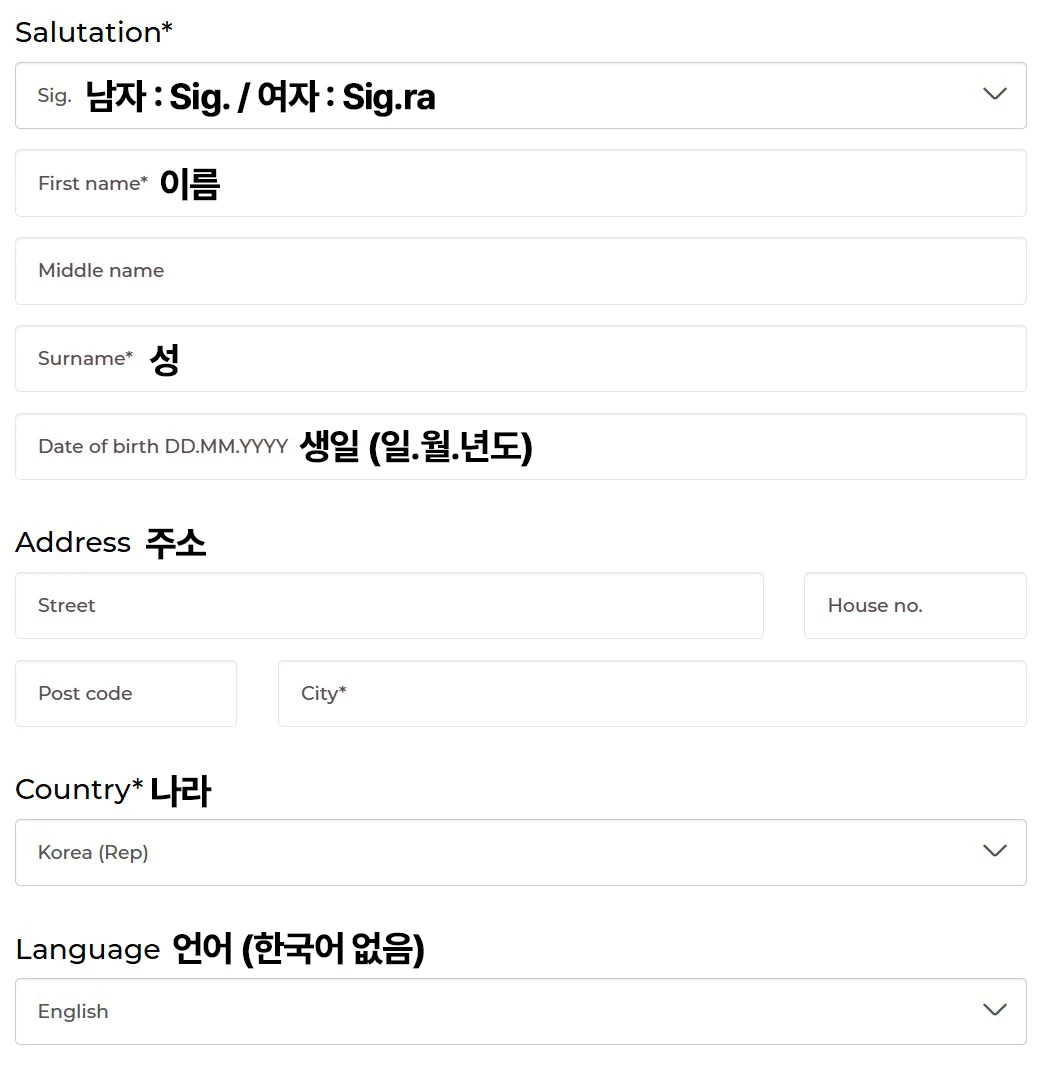
Task: Click the Korean note next to Language
Action: pos(298,948)
